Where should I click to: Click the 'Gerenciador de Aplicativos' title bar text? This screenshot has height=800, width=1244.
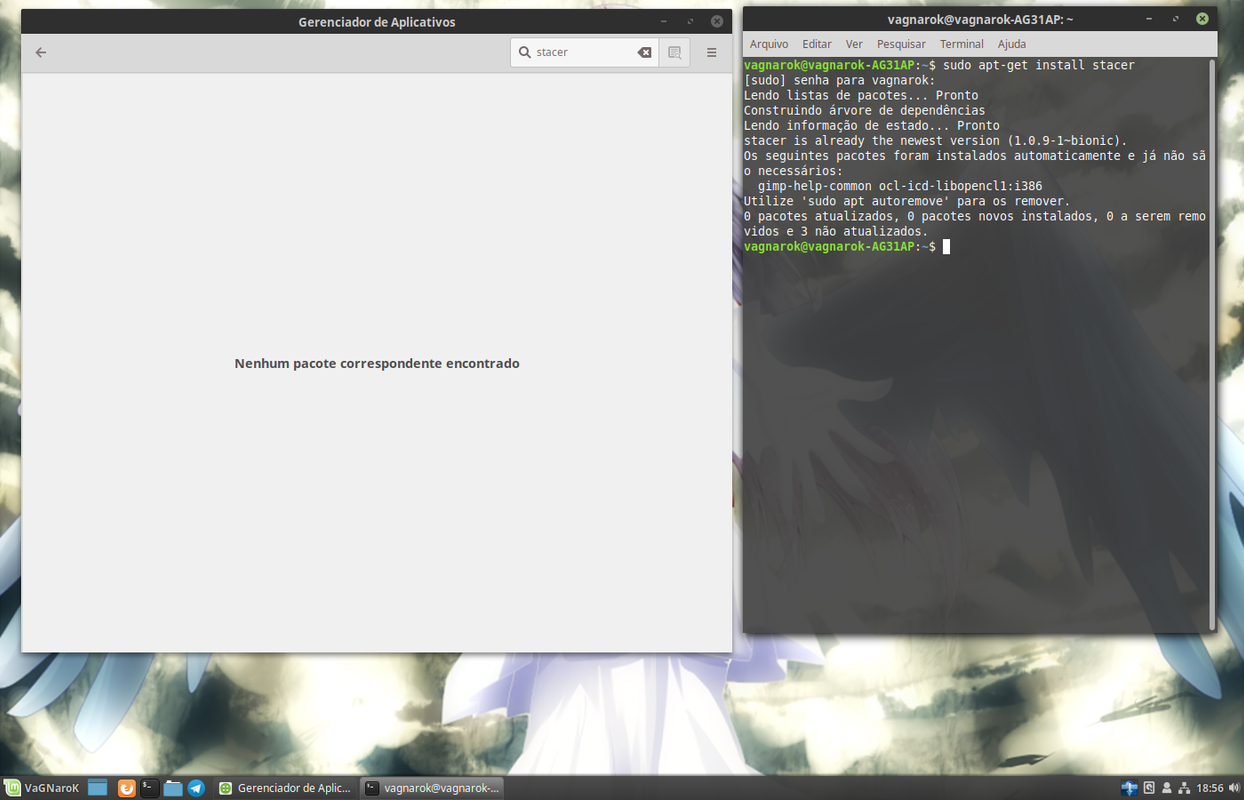(x=377, y=22)
